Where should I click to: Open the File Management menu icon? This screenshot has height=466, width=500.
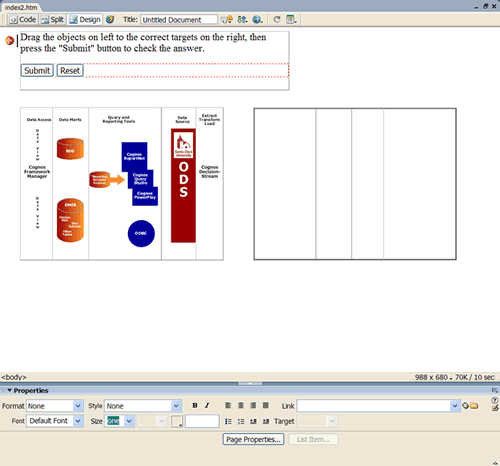242,20
